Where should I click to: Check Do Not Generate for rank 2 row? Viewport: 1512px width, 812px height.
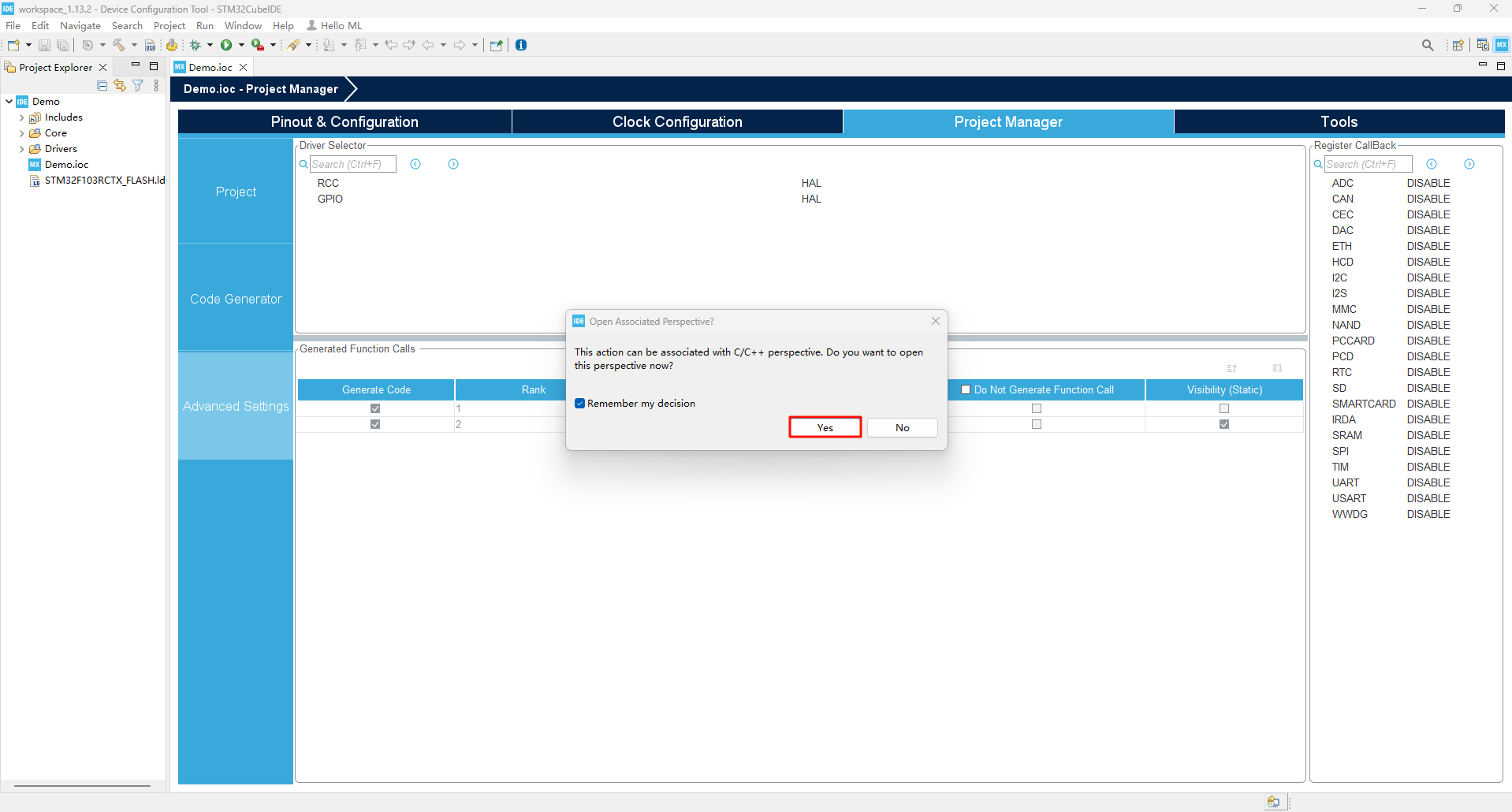(x=1037, y=424)
